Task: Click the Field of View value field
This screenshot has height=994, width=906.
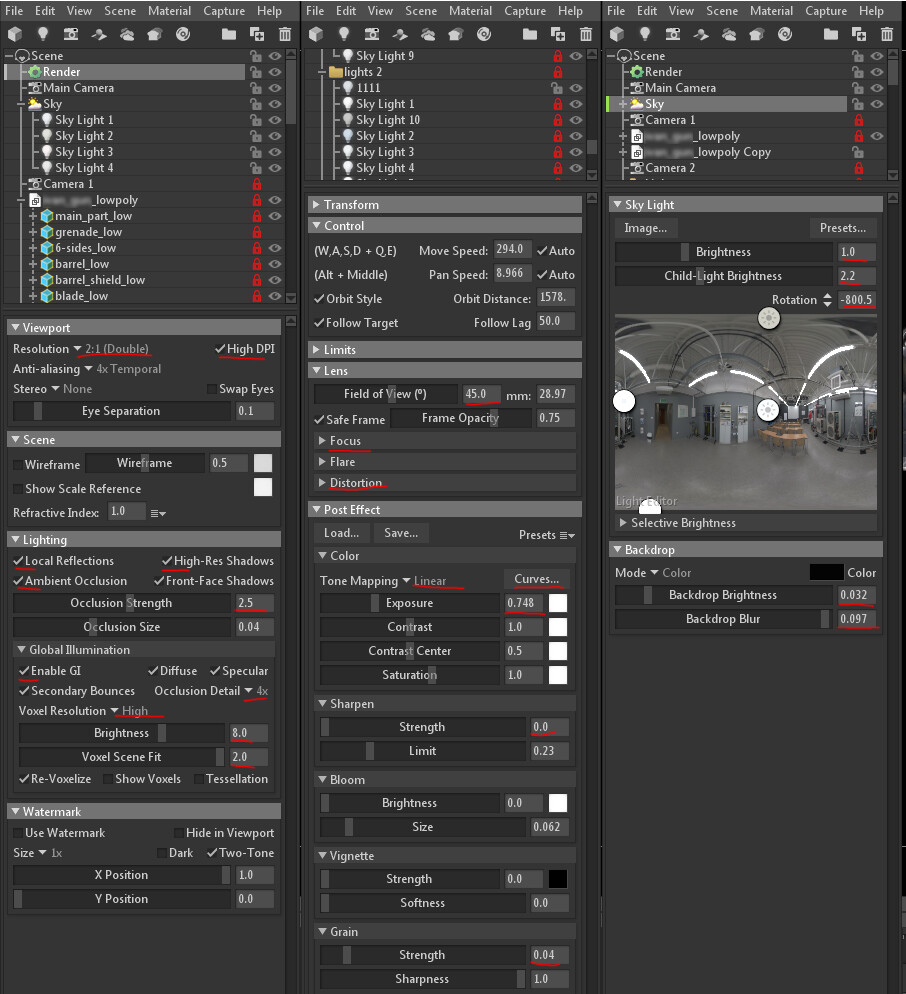Action: click(x=481, y=394)
